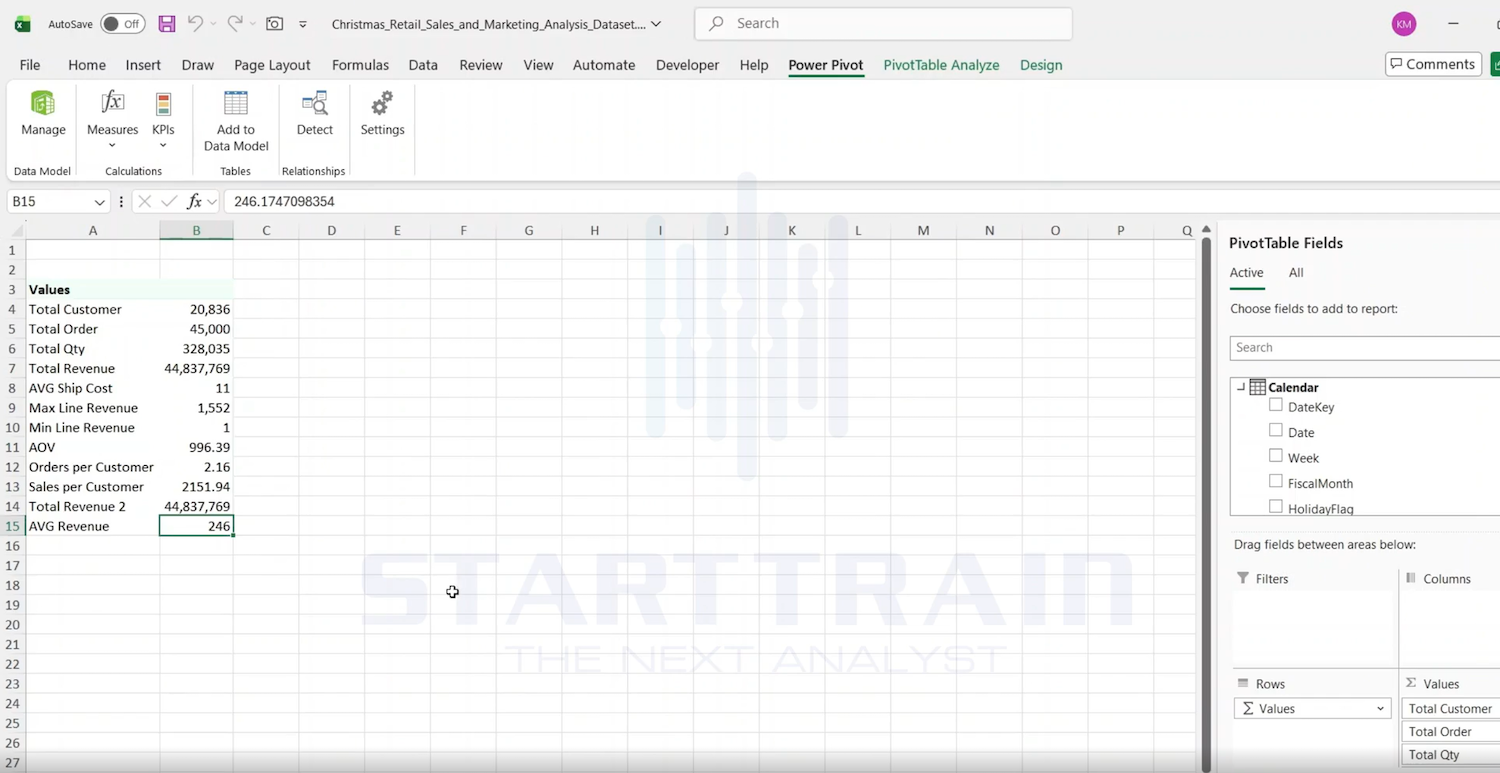
Task: Open Power Pivot Settings
Action: pos(382,113)
